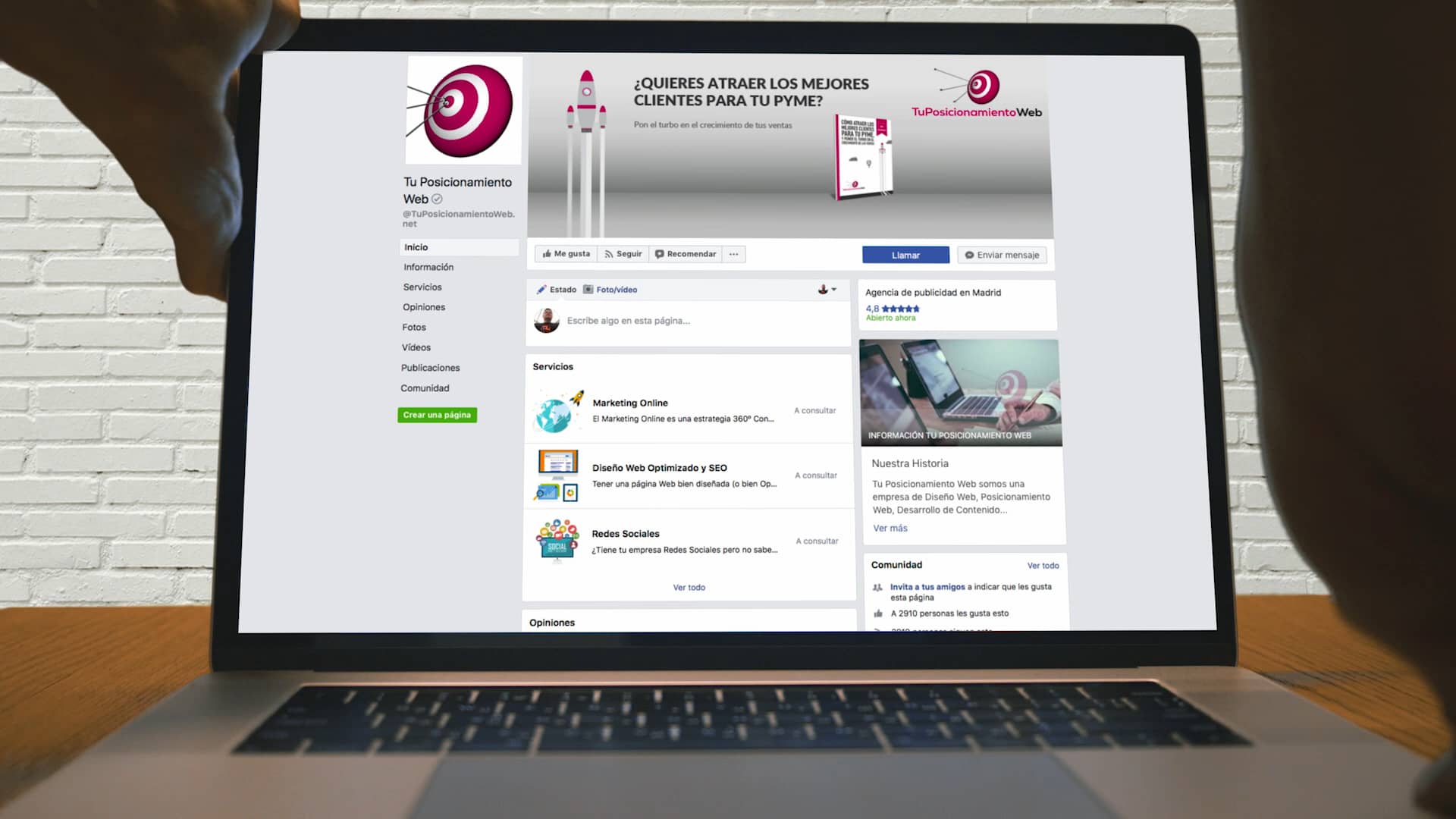The height and width of the screenshot is (819, 1456).
Task: Open the three-dot more options menu
Action: tap(733, 255)
